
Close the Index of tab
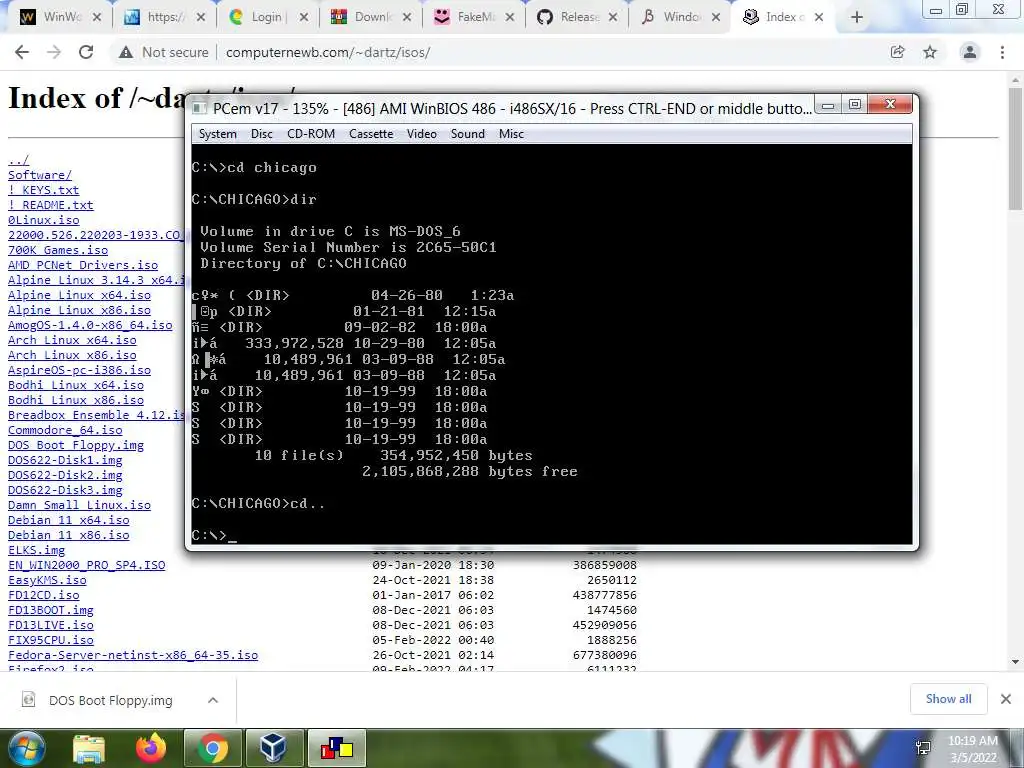(819, 17)
